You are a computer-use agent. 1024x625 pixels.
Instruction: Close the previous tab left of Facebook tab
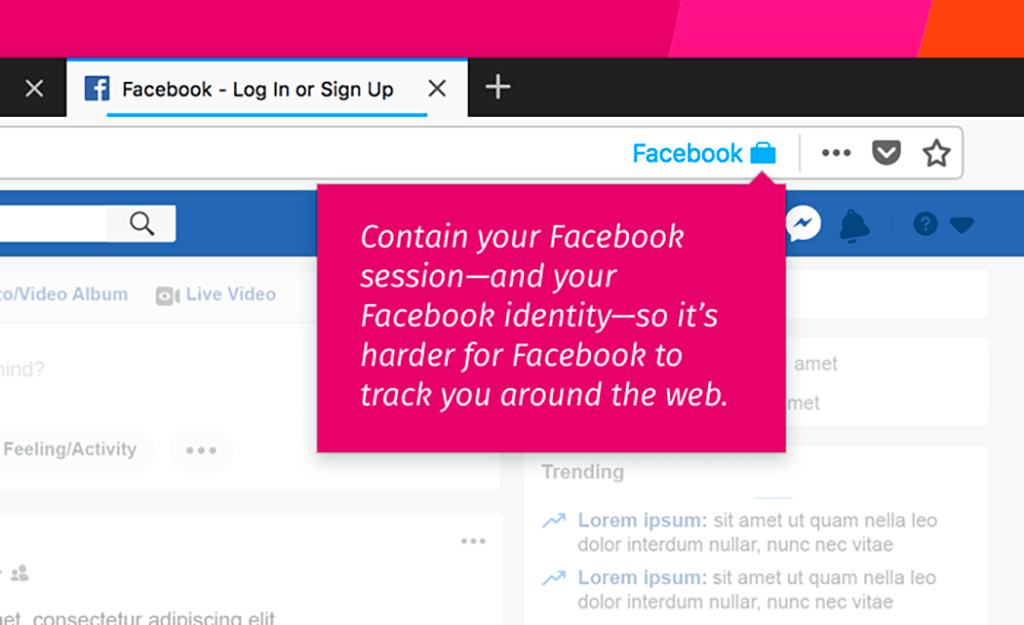[x=34, y=88]
